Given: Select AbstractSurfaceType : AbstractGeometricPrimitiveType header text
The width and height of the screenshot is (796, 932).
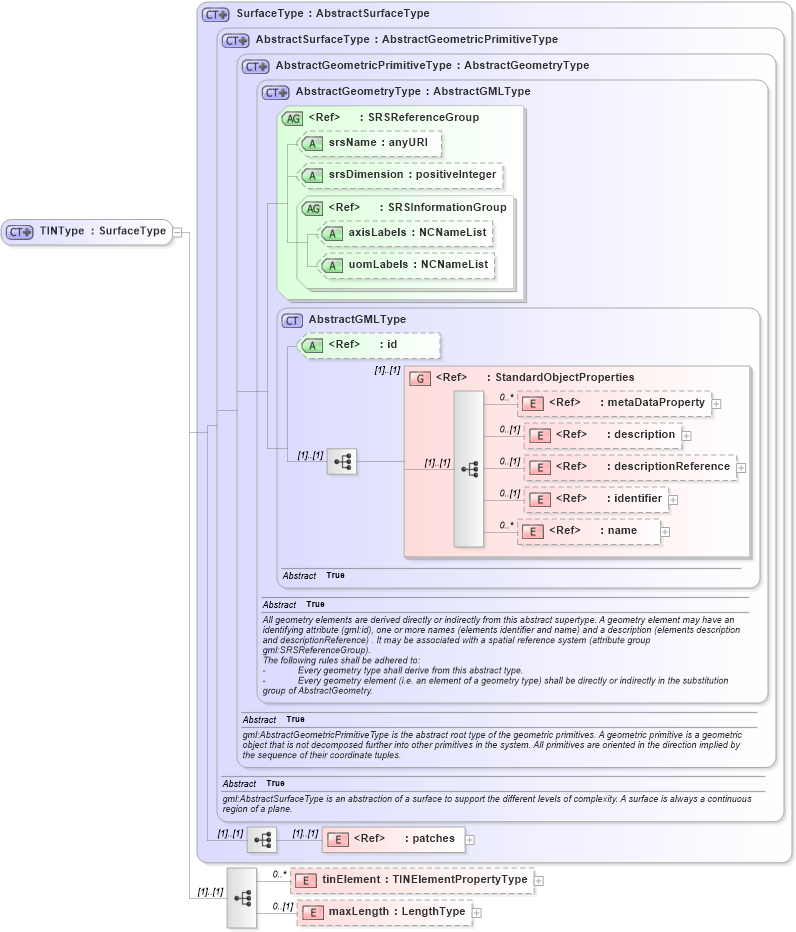Looking at the screenshot, I should tap(407, 40).
